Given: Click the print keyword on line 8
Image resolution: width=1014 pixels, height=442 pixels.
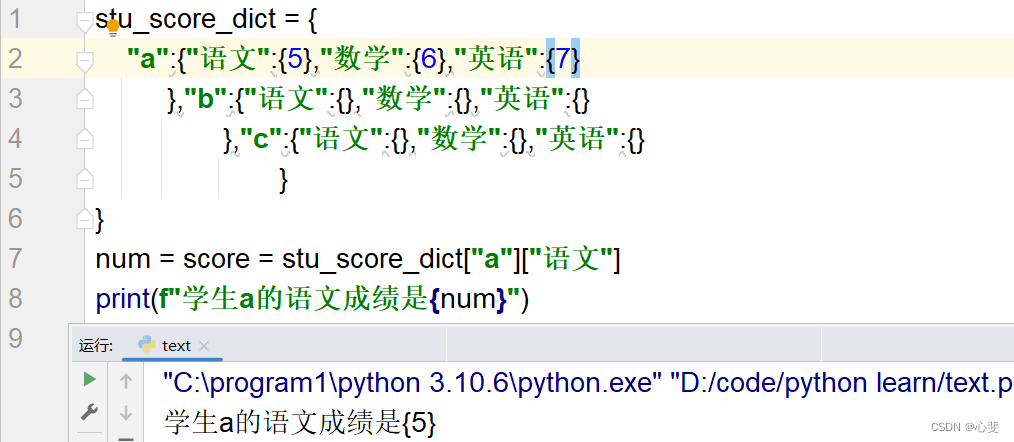Looking at the screenshot, I should click(x=123, y=300).
